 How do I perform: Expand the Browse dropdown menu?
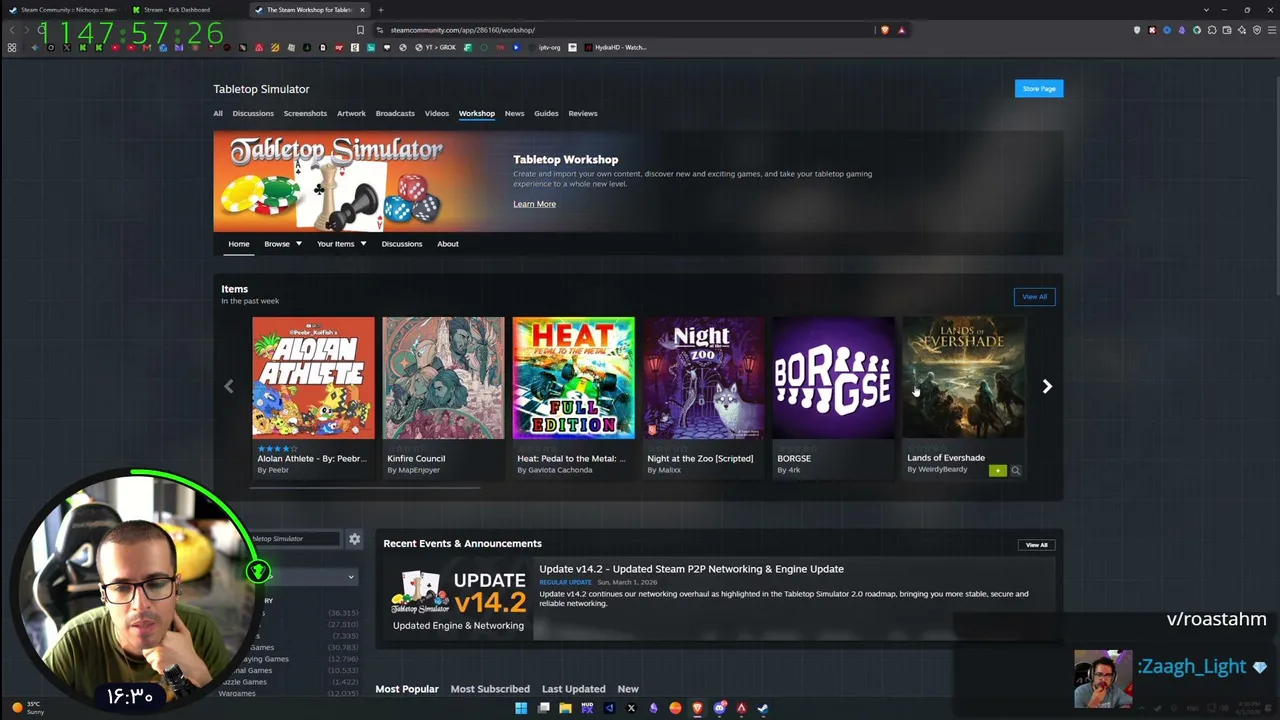[x=283, y=244]
